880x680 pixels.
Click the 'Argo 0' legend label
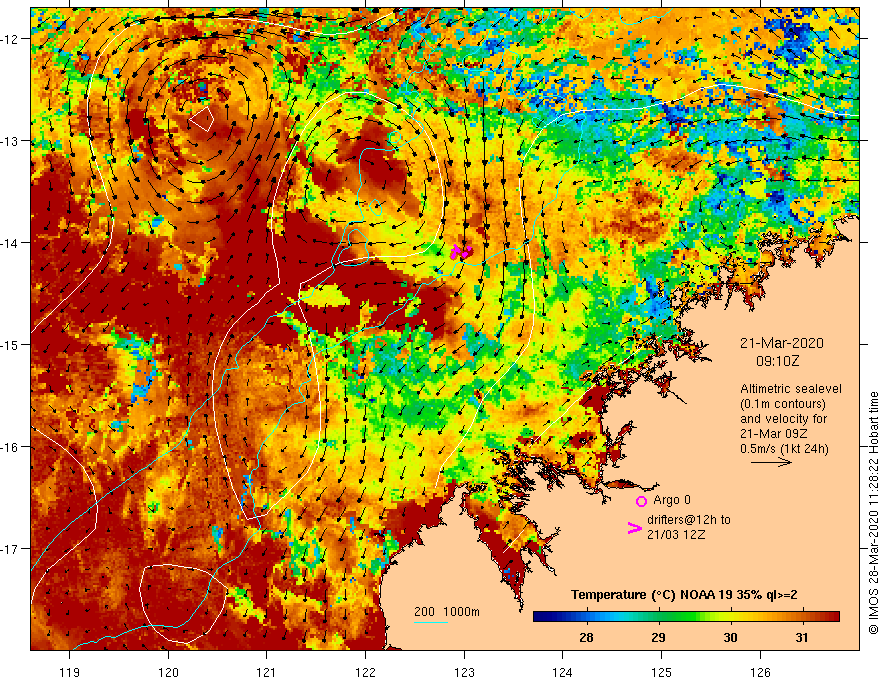pos(672,500)
